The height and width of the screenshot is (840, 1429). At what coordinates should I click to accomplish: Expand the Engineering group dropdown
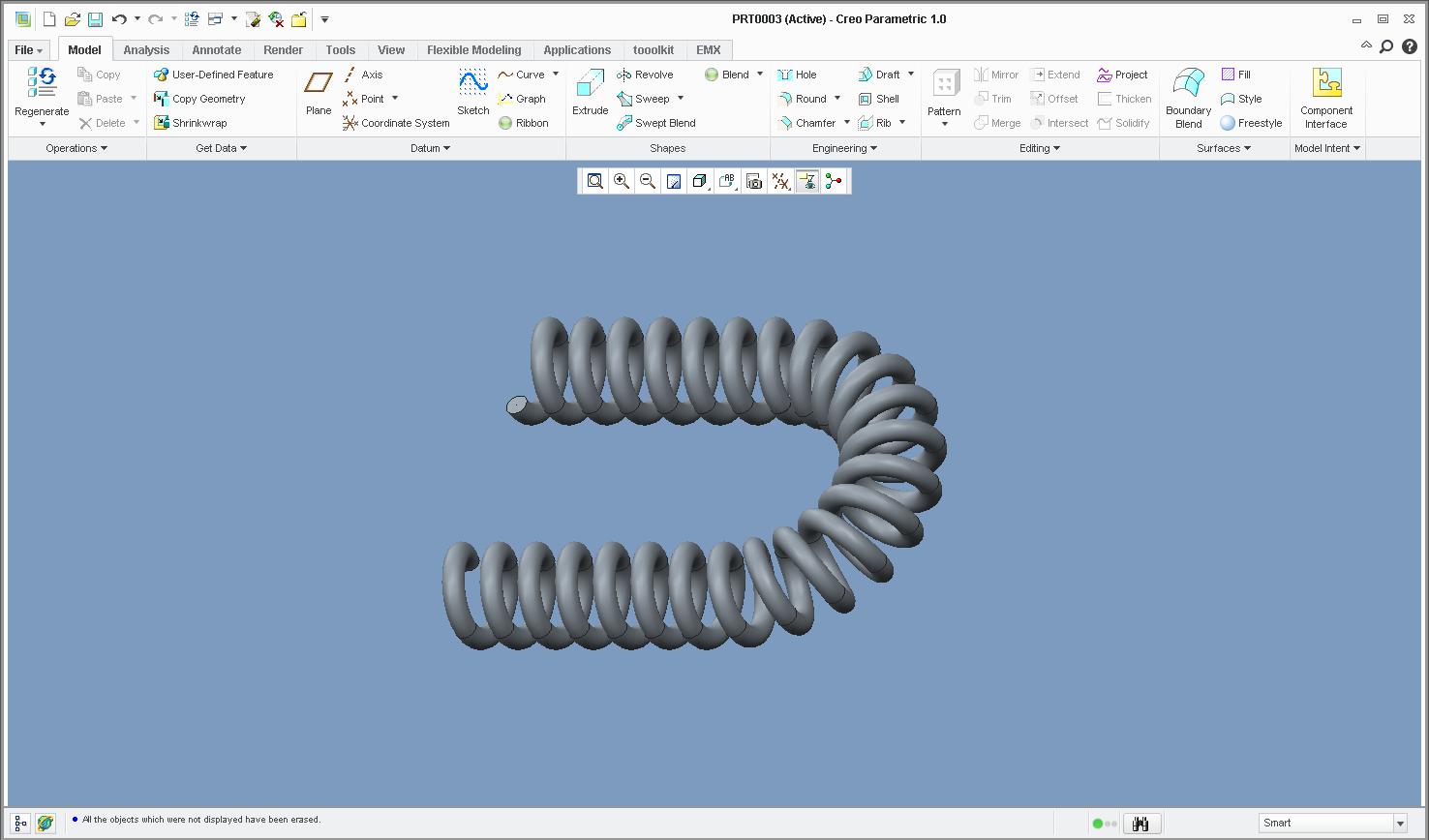[x=845, y=148]
